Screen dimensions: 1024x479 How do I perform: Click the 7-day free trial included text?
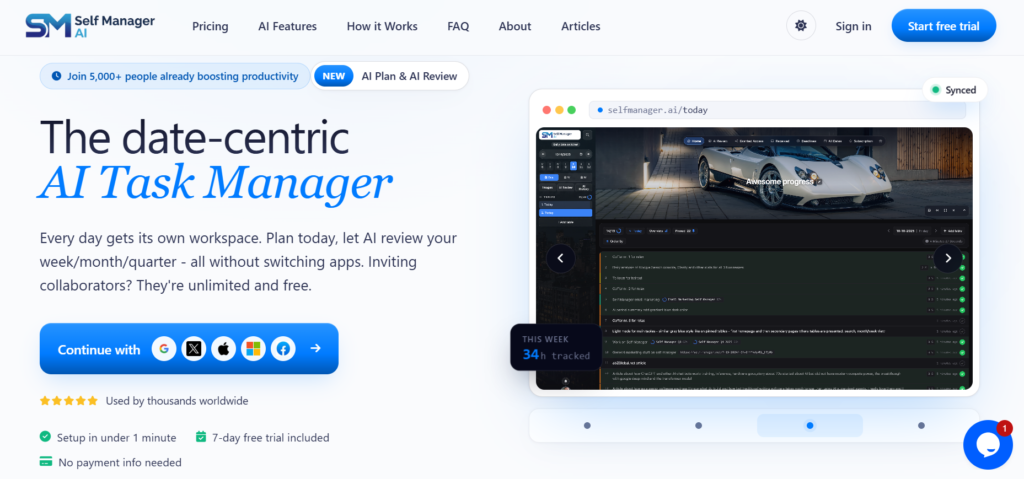tap(270, 438)
